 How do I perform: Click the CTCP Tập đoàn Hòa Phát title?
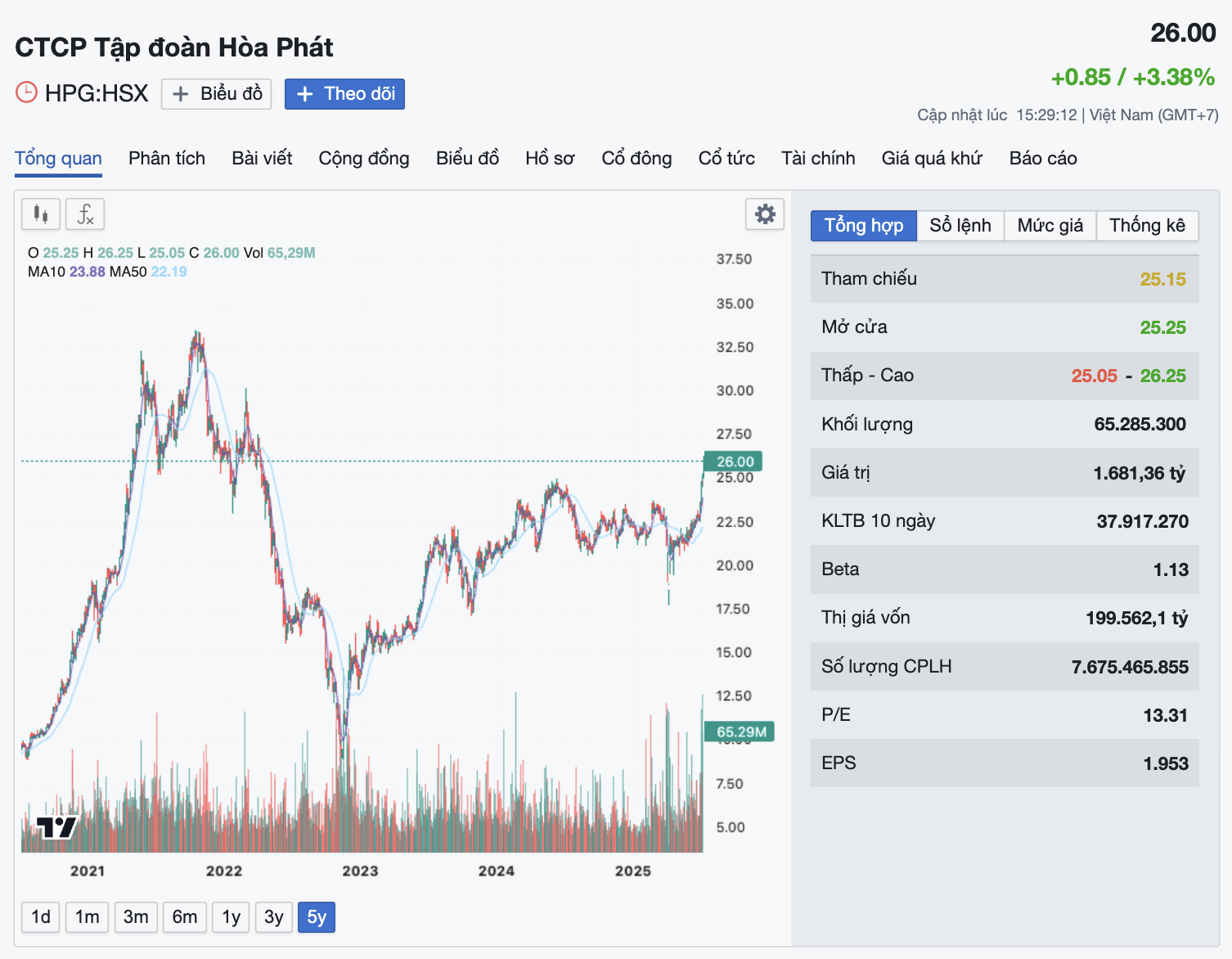(174, 47)
